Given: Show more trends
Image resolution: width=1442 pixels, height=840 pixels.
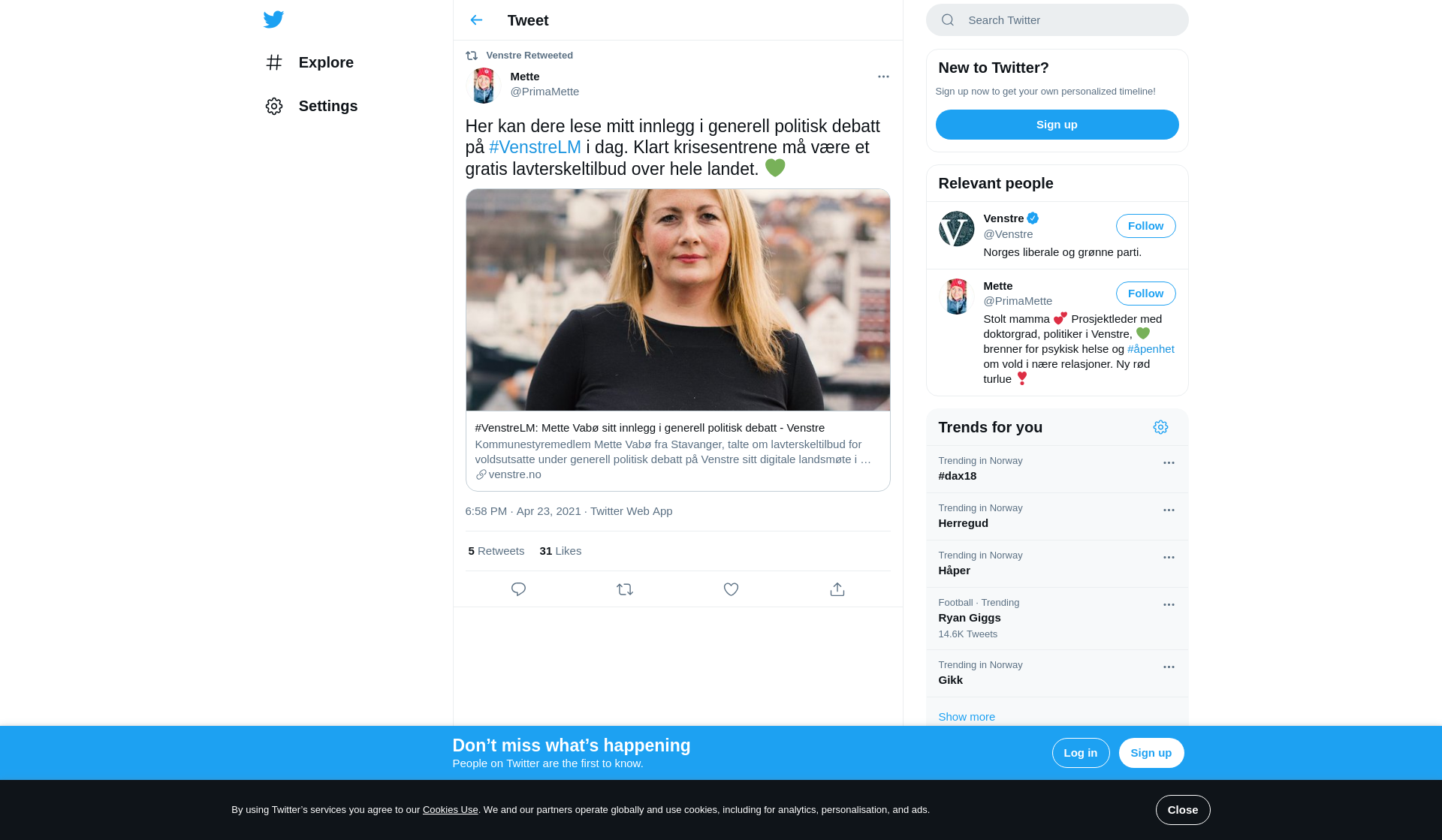Looking at the screenshot, I should 967,717.
